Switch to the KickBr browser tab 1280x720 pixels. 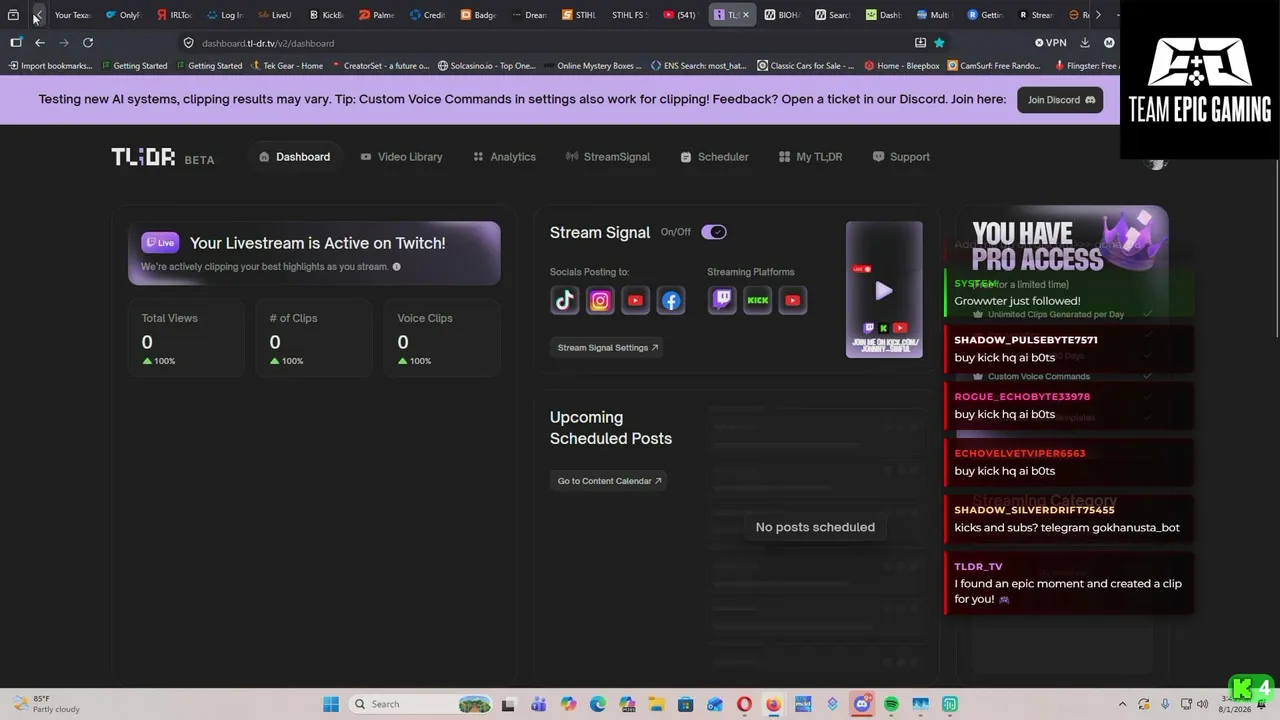[x=326, y=15]
